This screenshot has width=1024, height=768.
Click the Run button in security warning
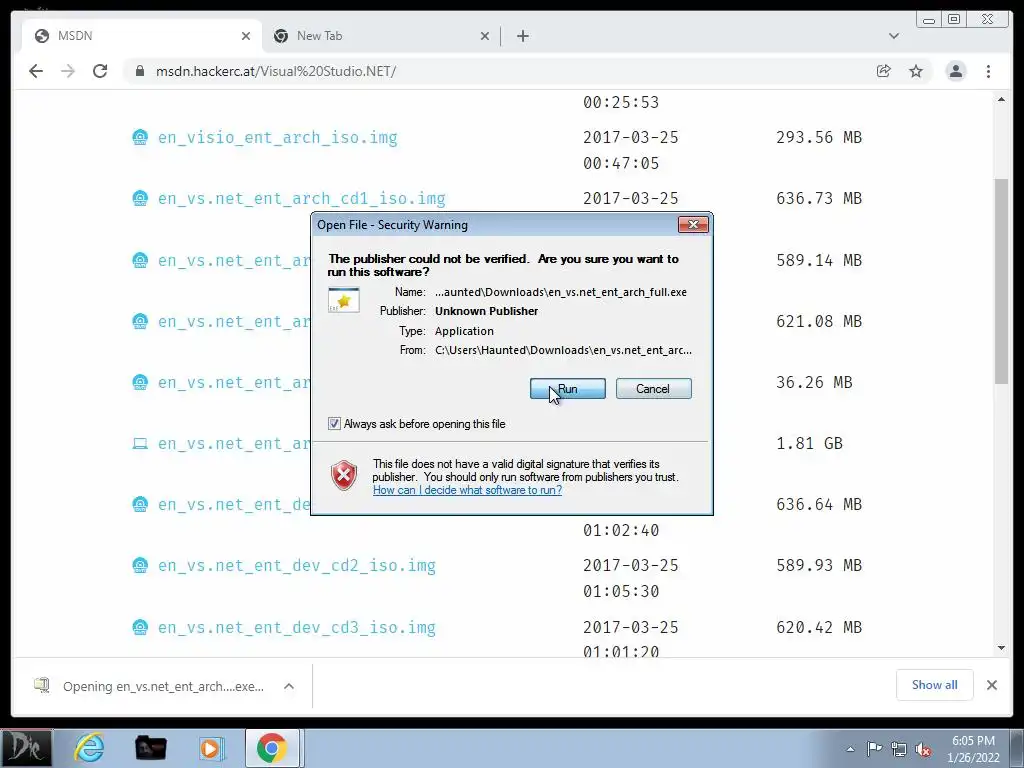pos(568,389)
